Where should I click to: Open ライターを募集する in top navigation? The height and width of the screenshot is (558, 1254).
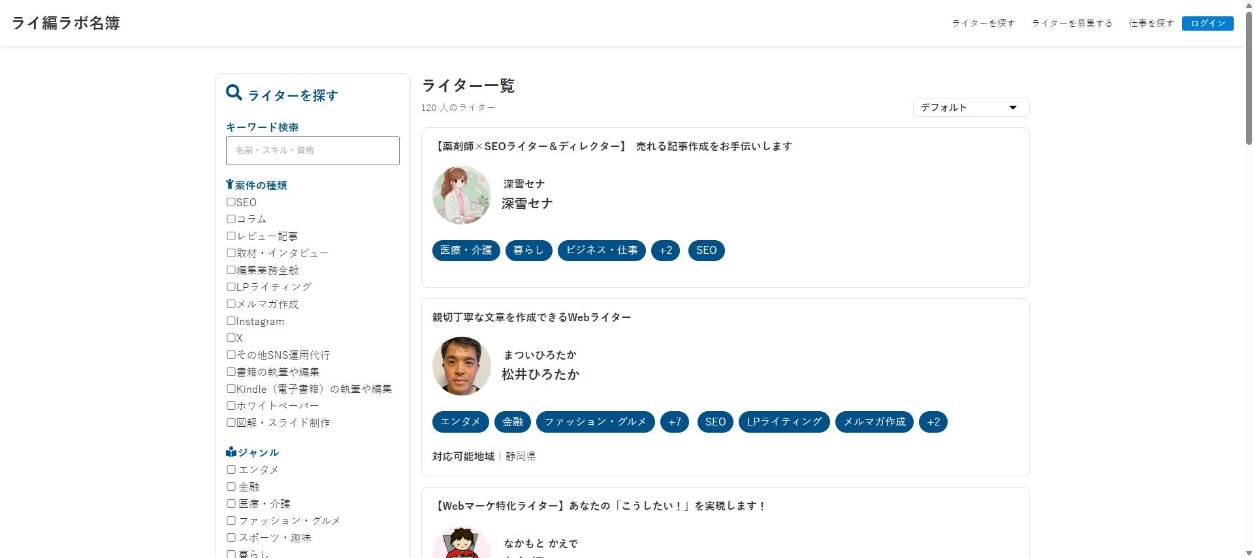point(1072,23)
